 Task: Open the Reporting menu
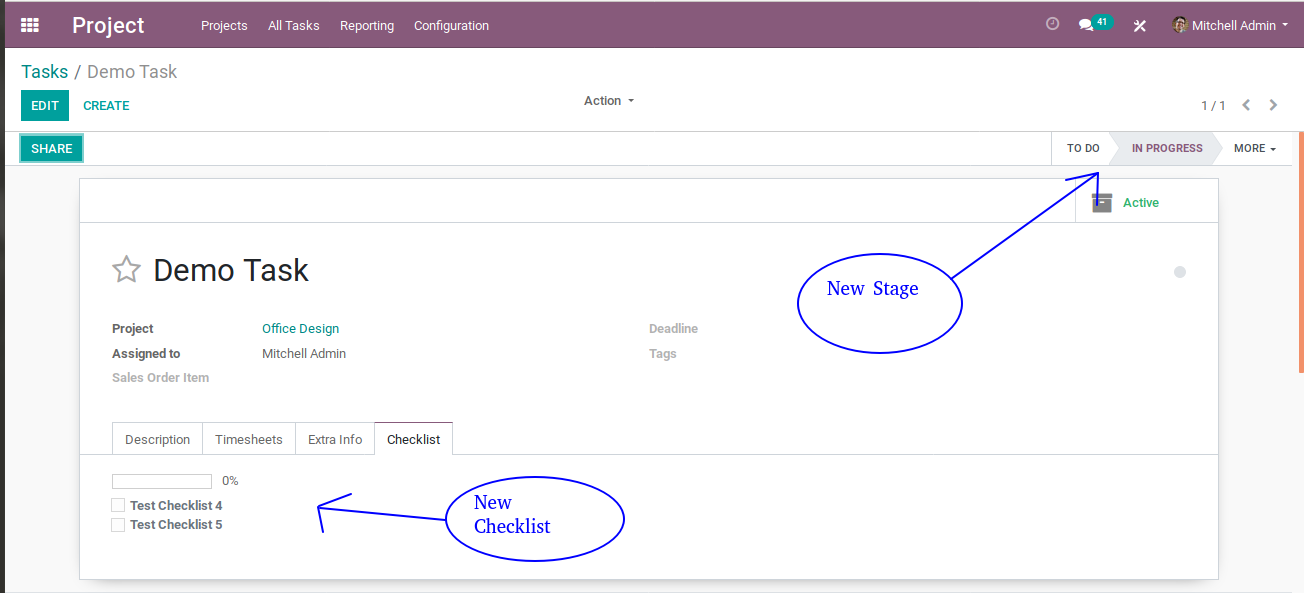point(367,26)
